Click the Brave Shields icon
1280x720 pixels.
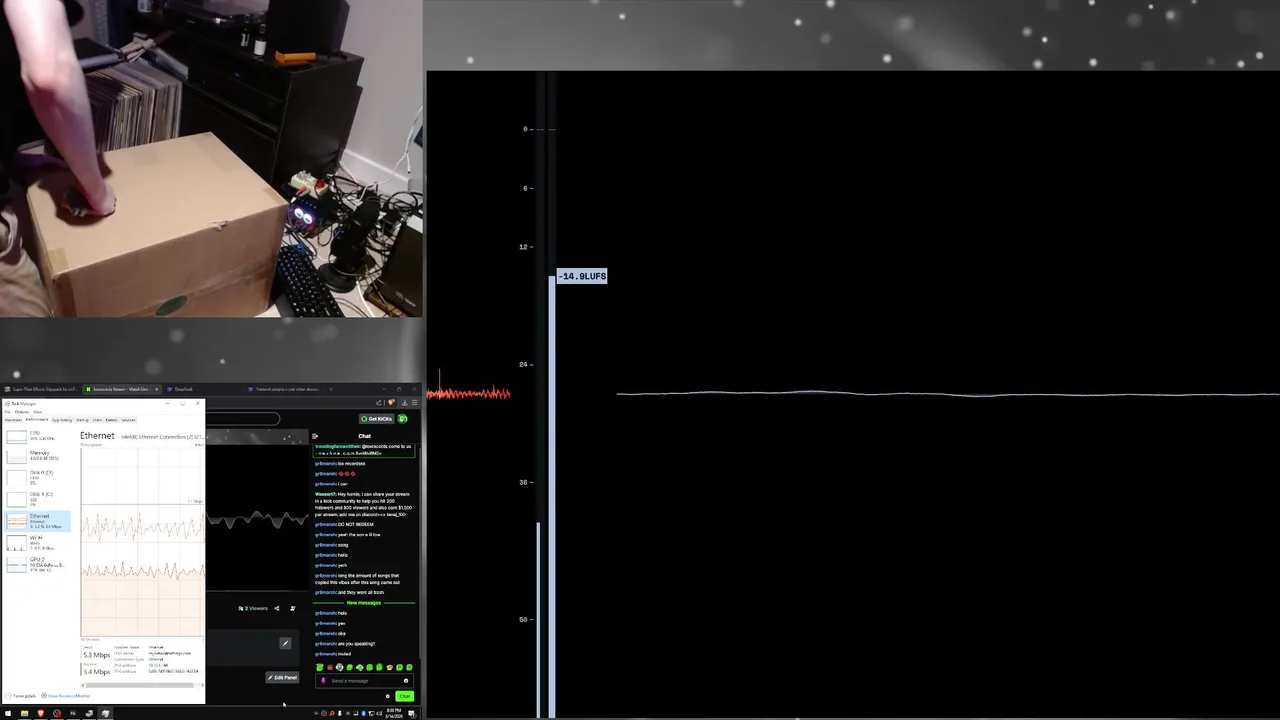(x=392, y=403)
